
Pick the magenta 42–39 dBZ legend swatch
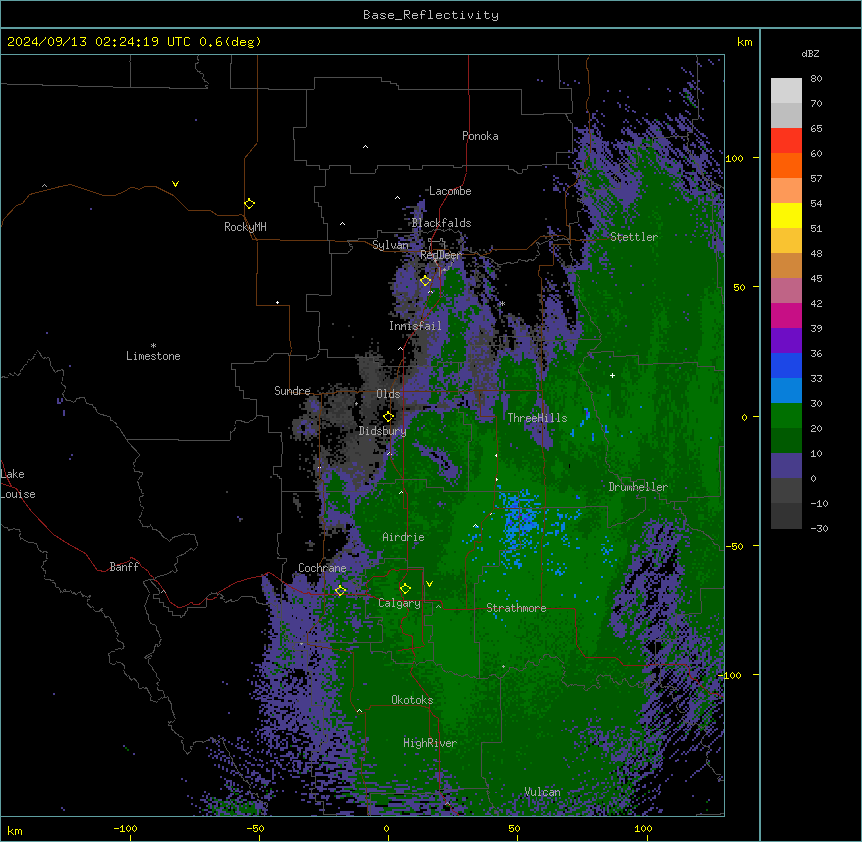(786, 316)
